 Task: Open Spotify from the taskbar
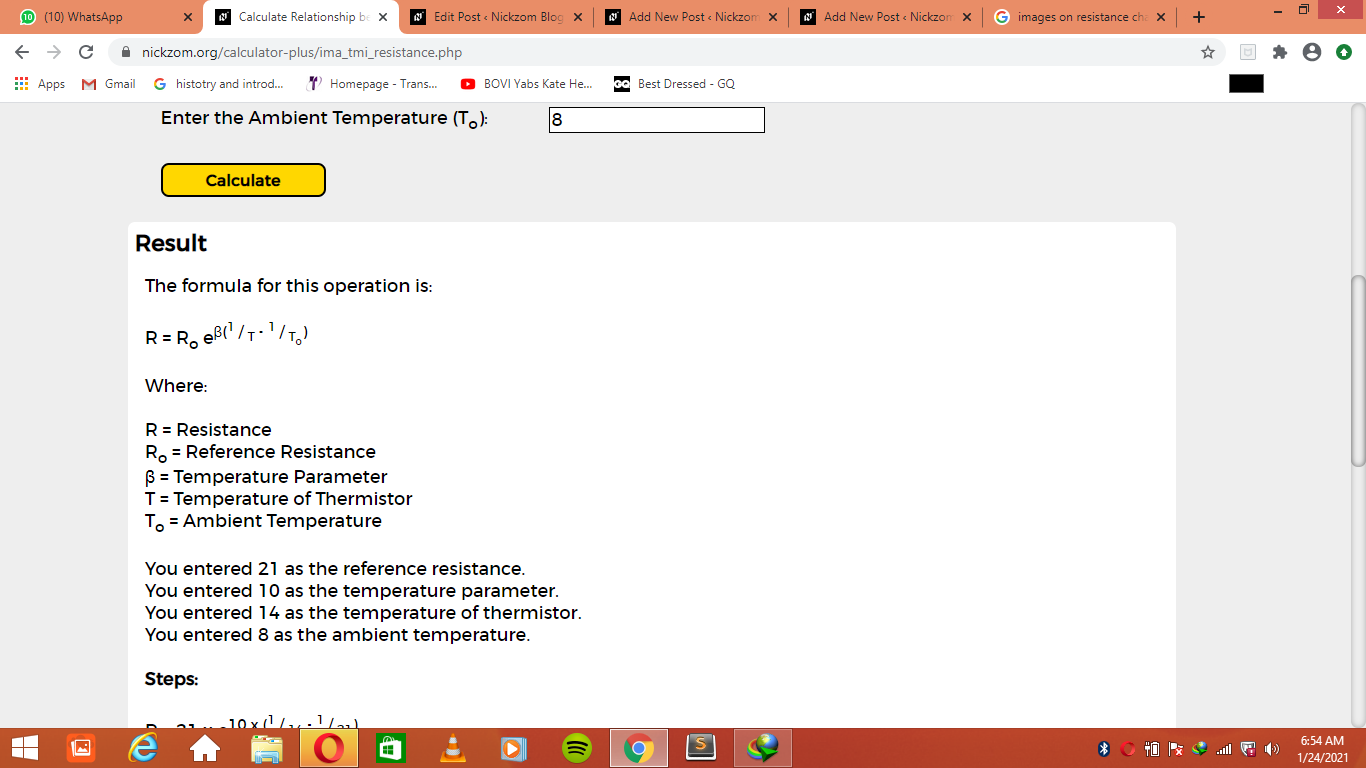tap(577, 748)
